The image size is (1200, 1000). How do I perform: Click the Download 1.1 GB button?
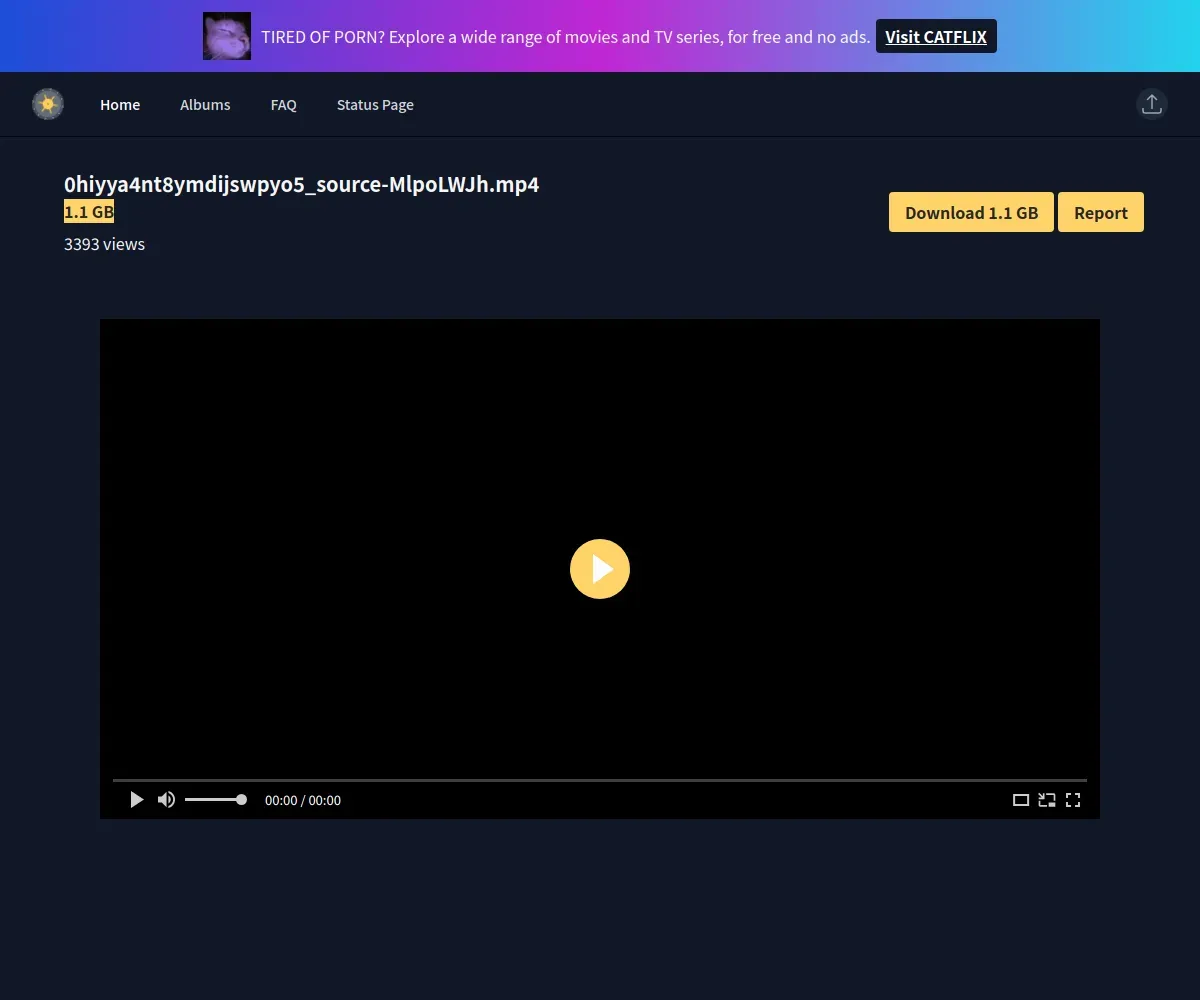(x=971, y=212)
